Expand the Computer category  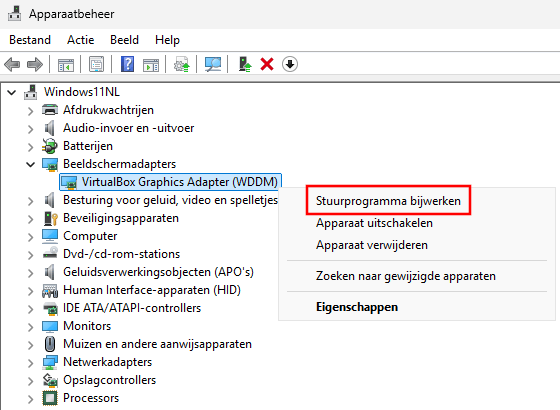(30, 237)
